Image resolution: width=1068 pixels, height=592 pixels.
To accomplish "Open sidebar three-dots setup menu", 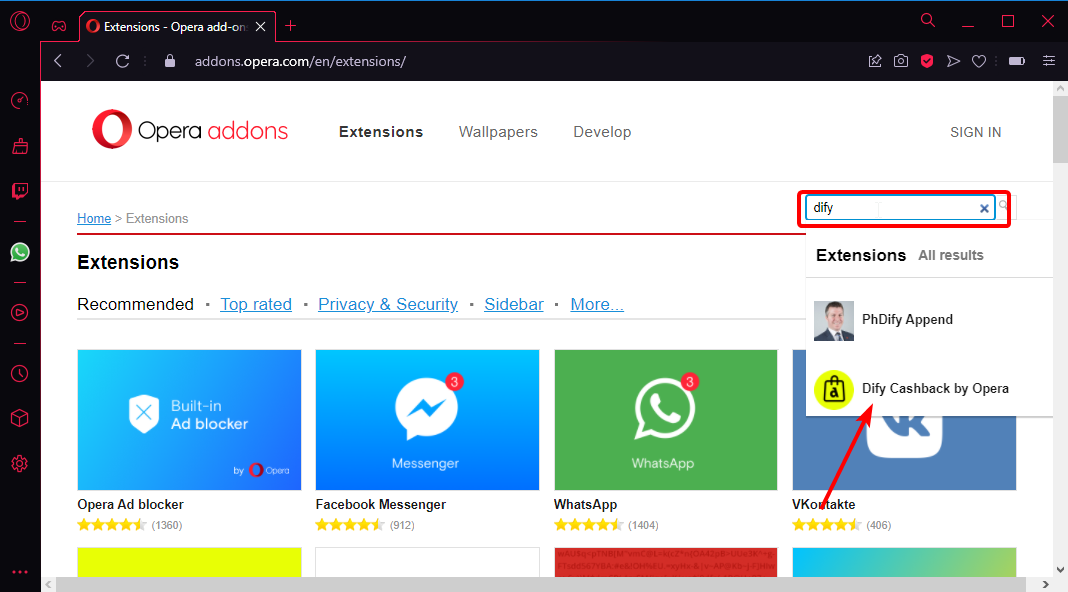I will coord(20,572).
